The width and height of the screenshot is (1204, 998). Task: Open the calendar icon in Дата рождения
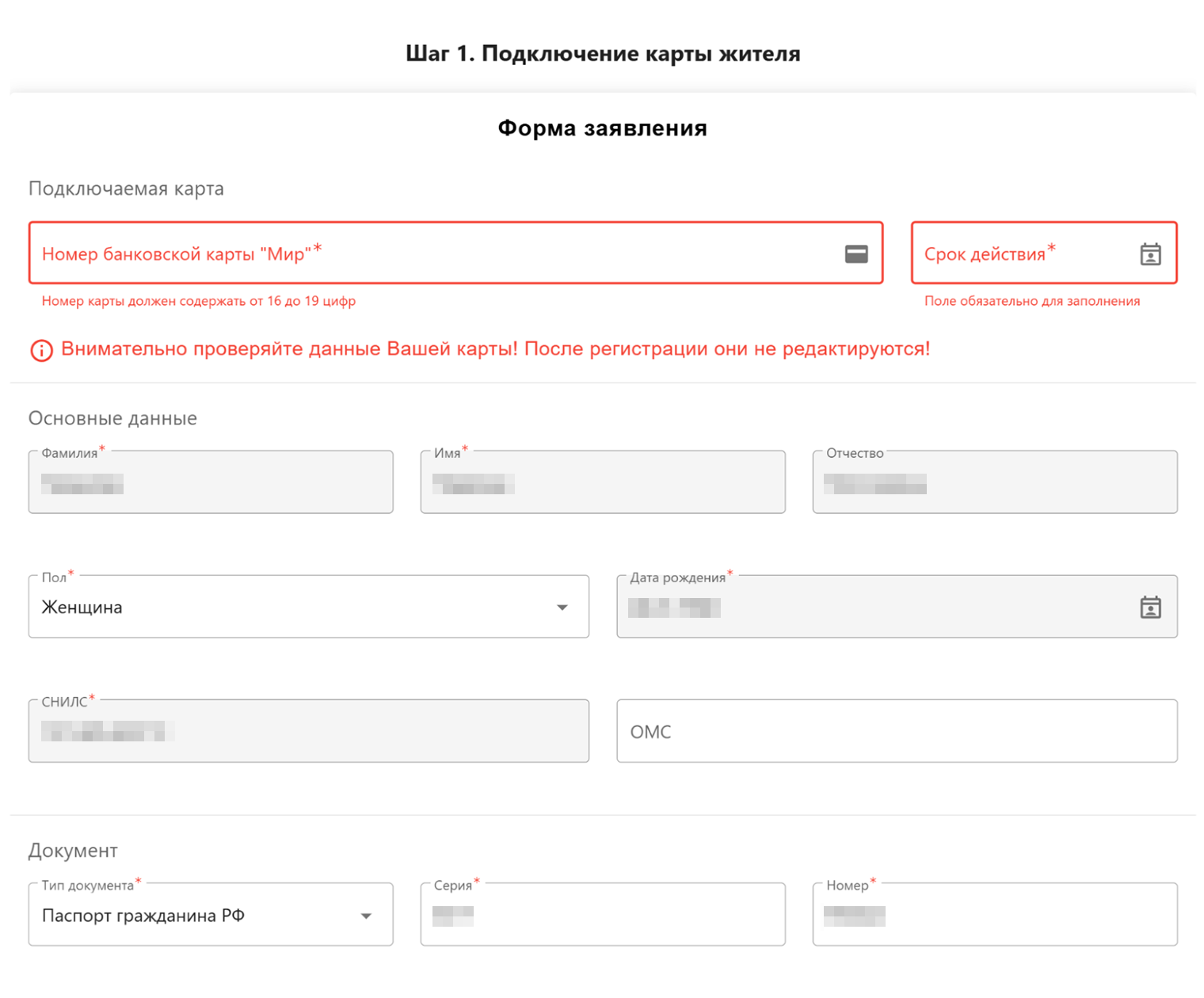pos(1150,608)
